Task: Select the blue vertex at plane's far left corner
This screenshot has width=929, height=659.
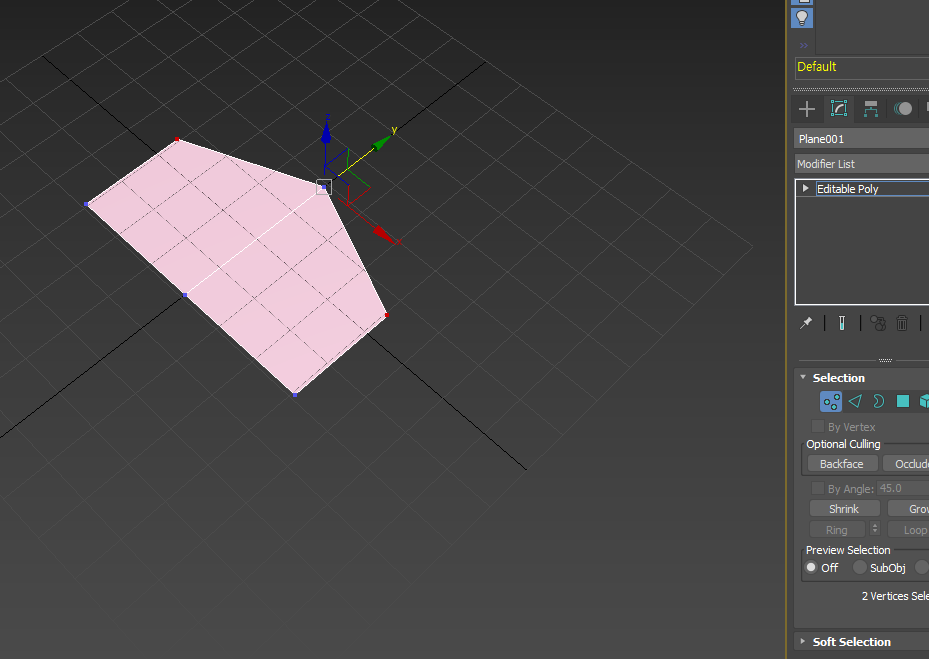Action: click(87, 204)
